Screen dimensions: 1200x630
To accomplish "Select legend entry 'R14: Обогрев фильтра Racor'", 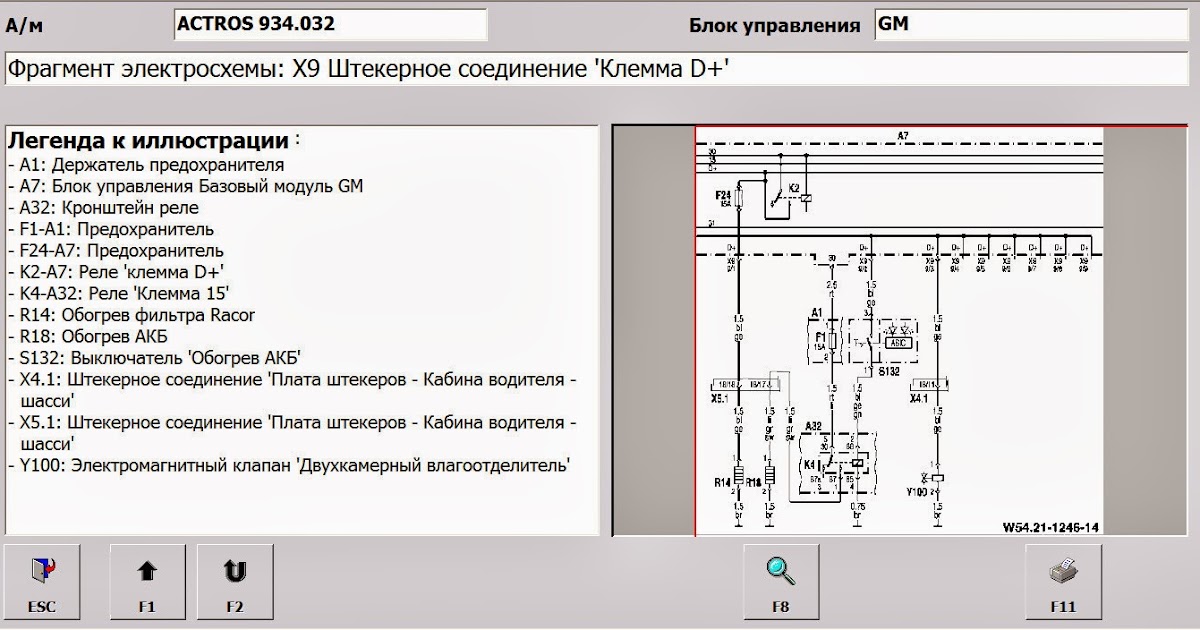I will (x=131, y=315).
